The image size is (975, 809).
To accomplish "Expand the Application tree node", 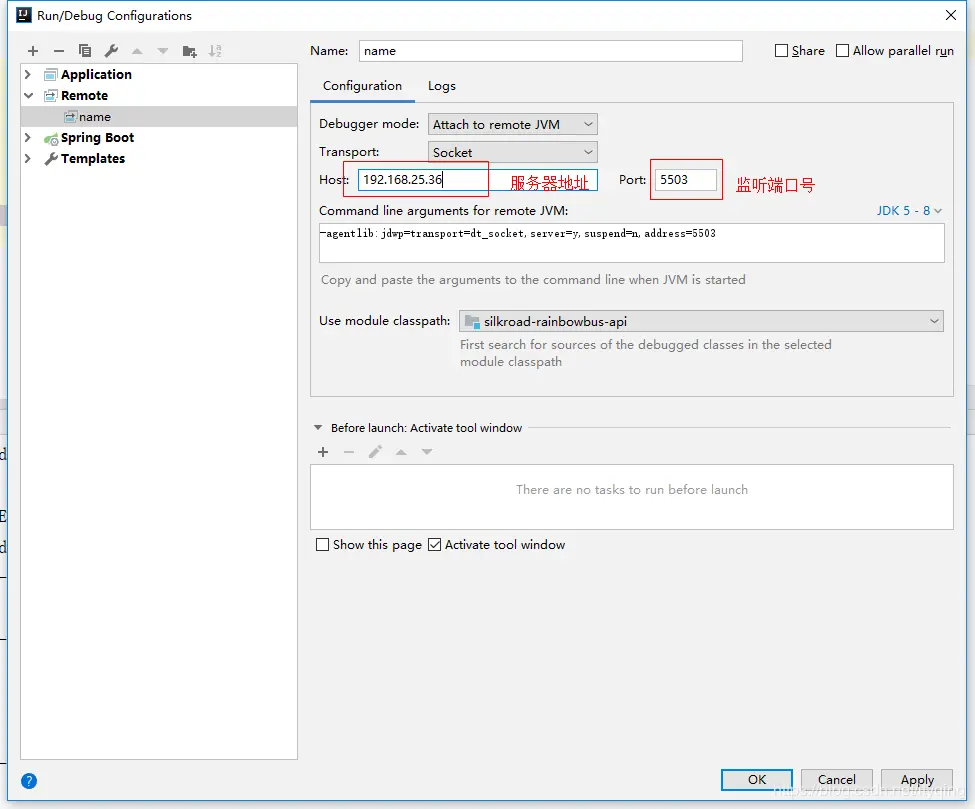I will click(27, 75).
